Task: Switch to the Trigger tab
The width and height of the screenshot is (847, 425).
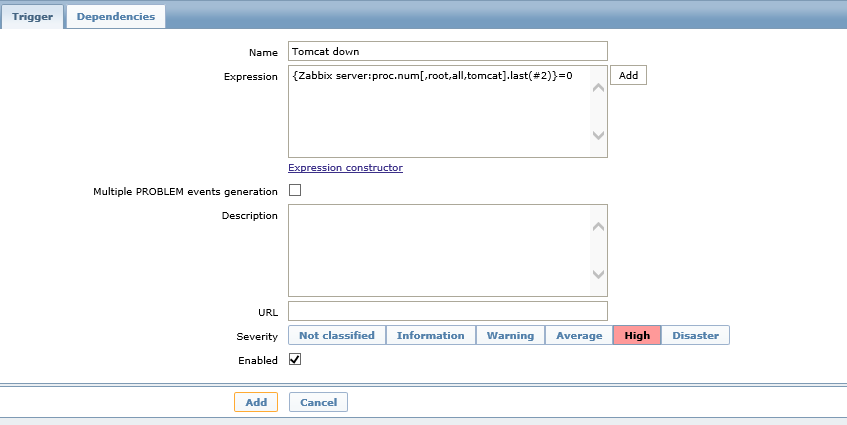Action: pos(32,17)
